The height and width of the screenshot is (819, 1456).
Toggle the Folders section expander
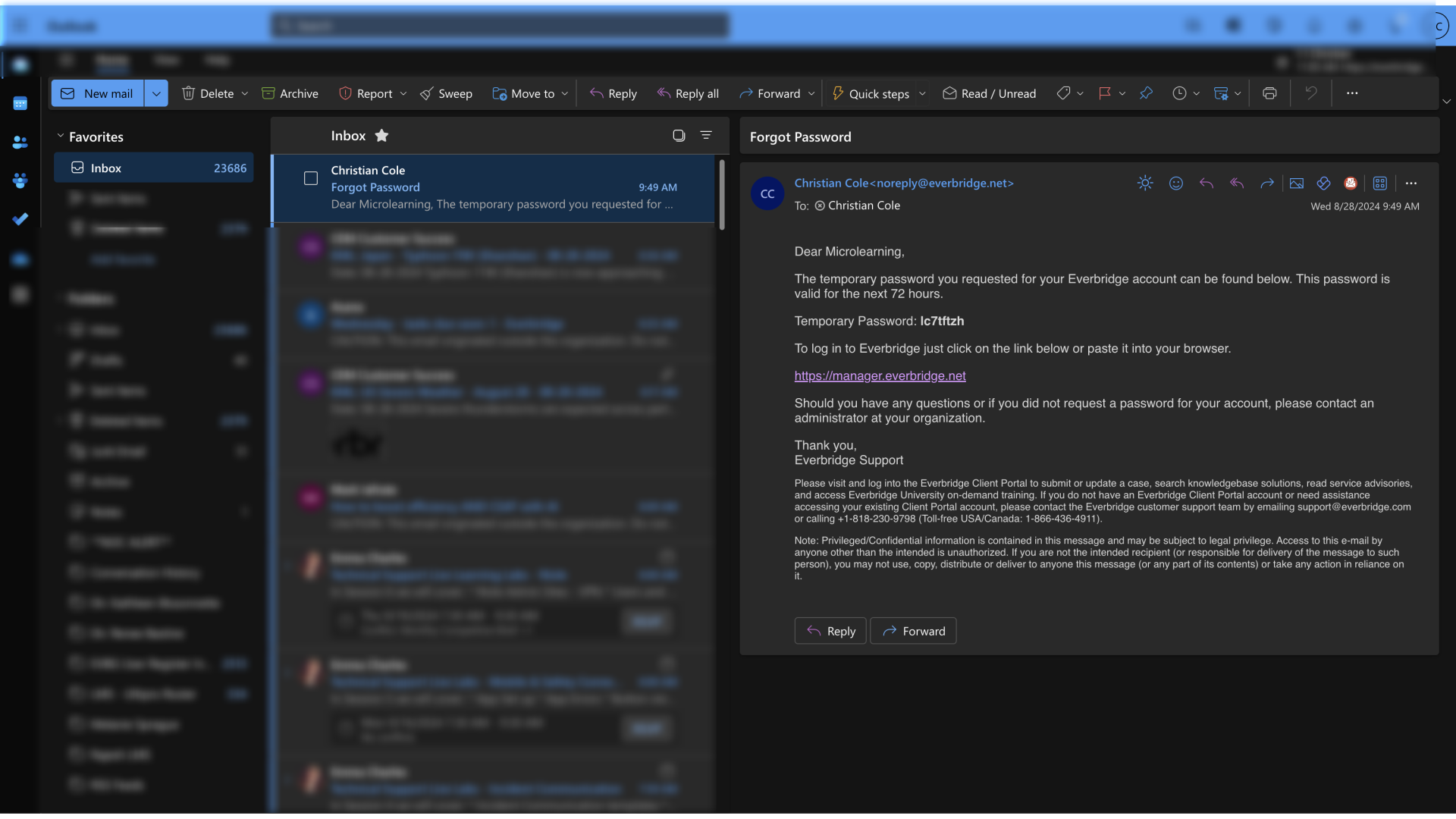coord(59,297)
